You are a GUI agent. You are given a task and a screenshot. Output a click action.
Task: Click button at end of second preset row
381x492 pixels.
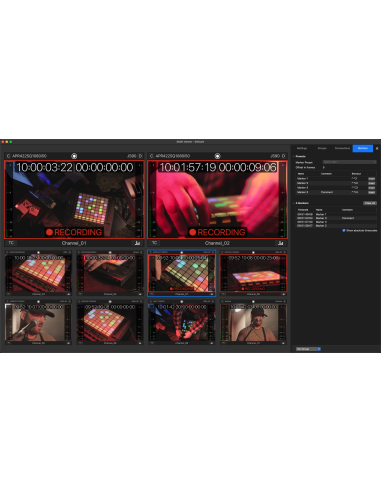(x=371, y=183)
